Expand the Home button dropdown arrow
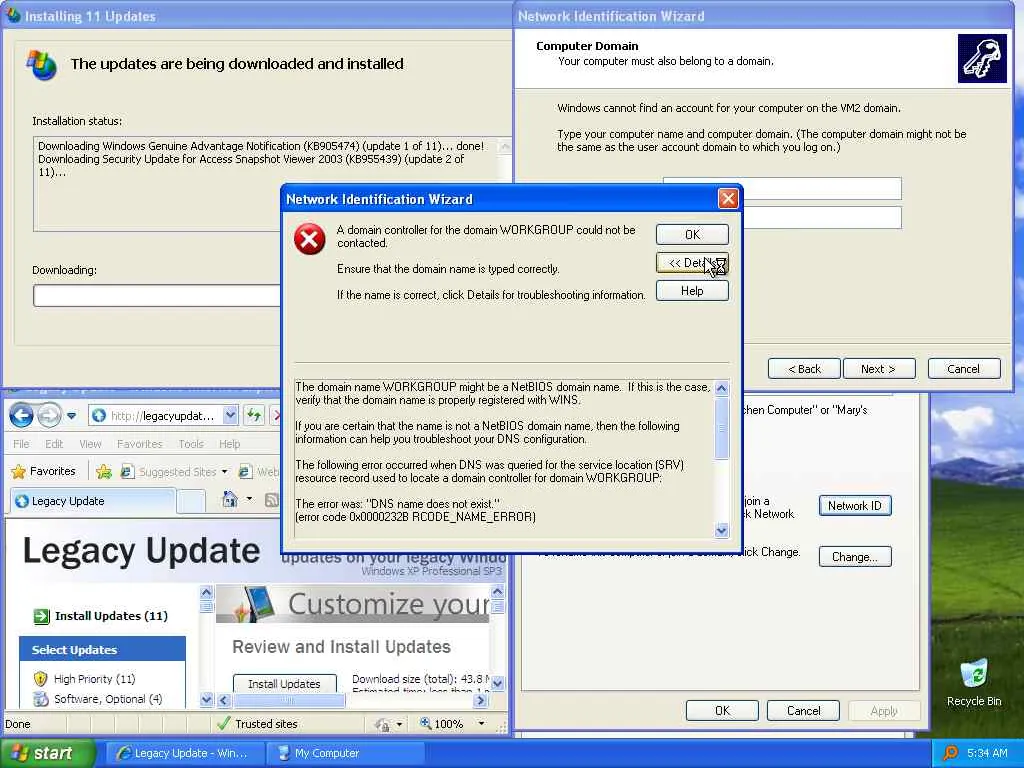Image resolution: width=1024 pixels, height=768 pixels. pyautogui.click(x=249, y=500)
